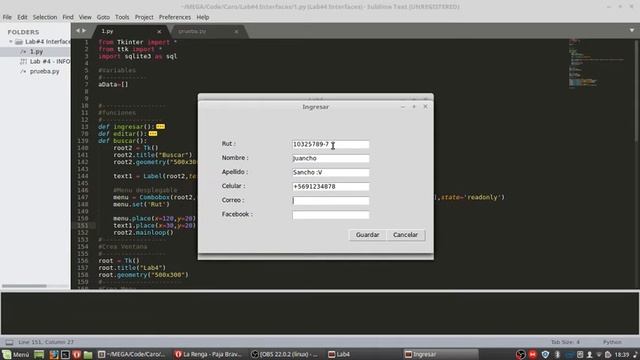Screen dimensions: 640x360
Task: Click the Bluetooth tray icon
Action: [x=557, y=354]
